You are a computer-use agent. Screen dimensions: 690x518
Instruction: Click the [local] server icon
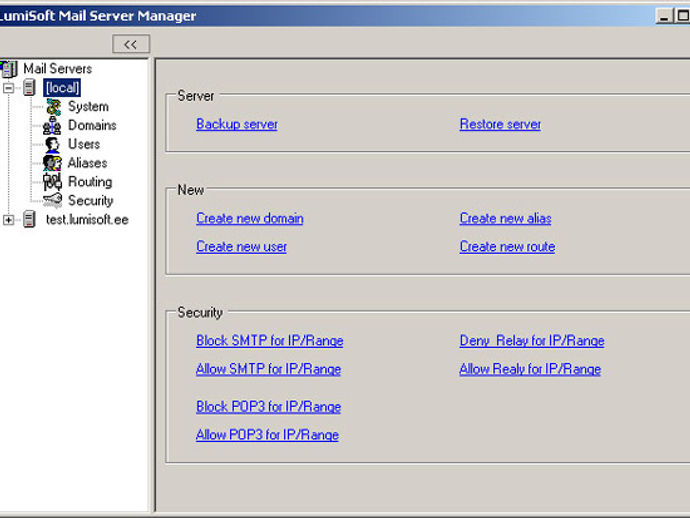pyautogui.click(x=29, y=88)
